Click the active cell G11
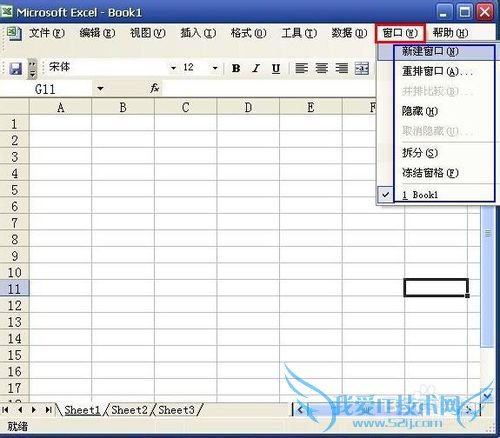 coord(436,288)
